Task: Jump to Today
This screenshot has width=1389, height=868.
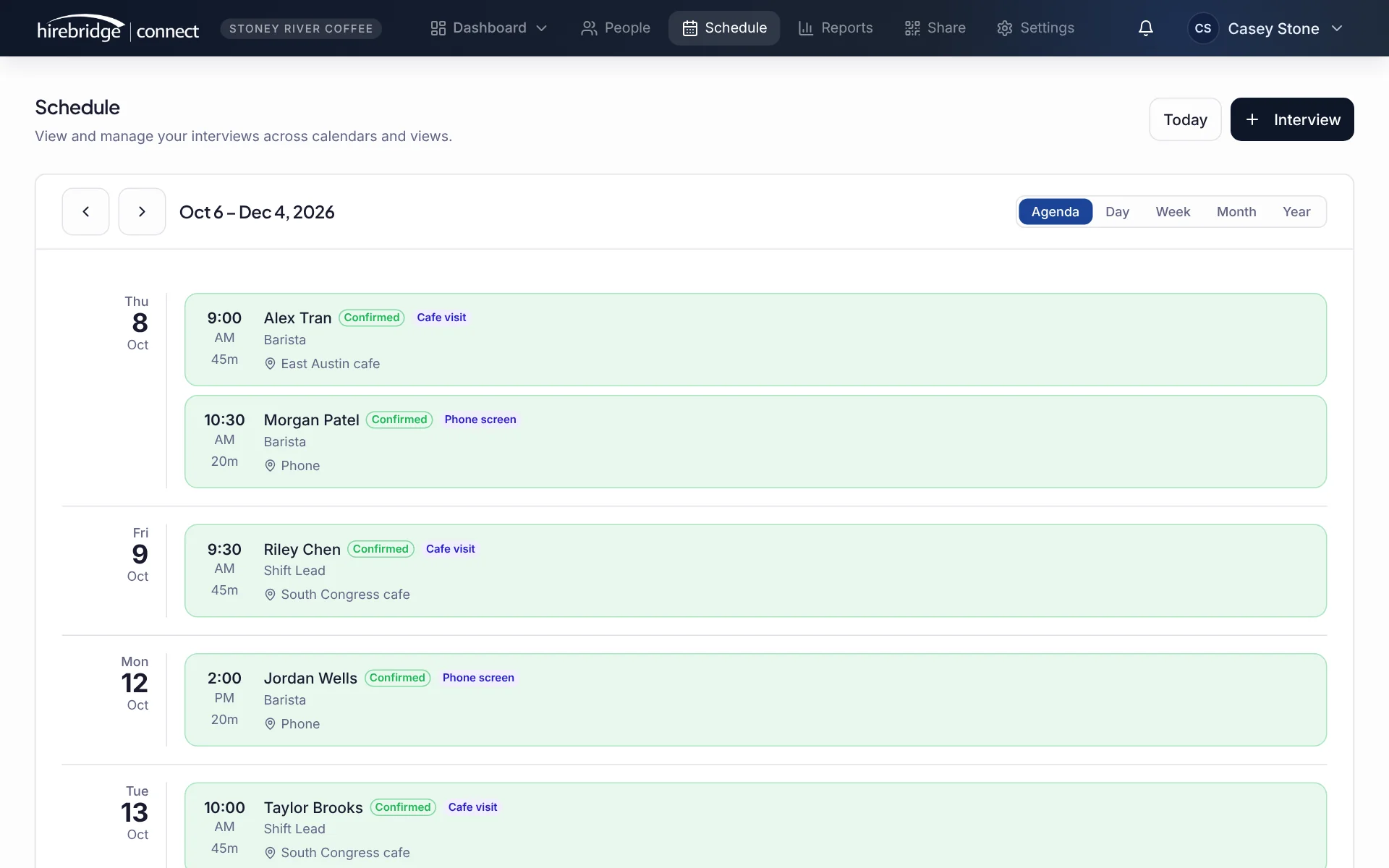Action: pyautogui.click(x=1185, y=119)
